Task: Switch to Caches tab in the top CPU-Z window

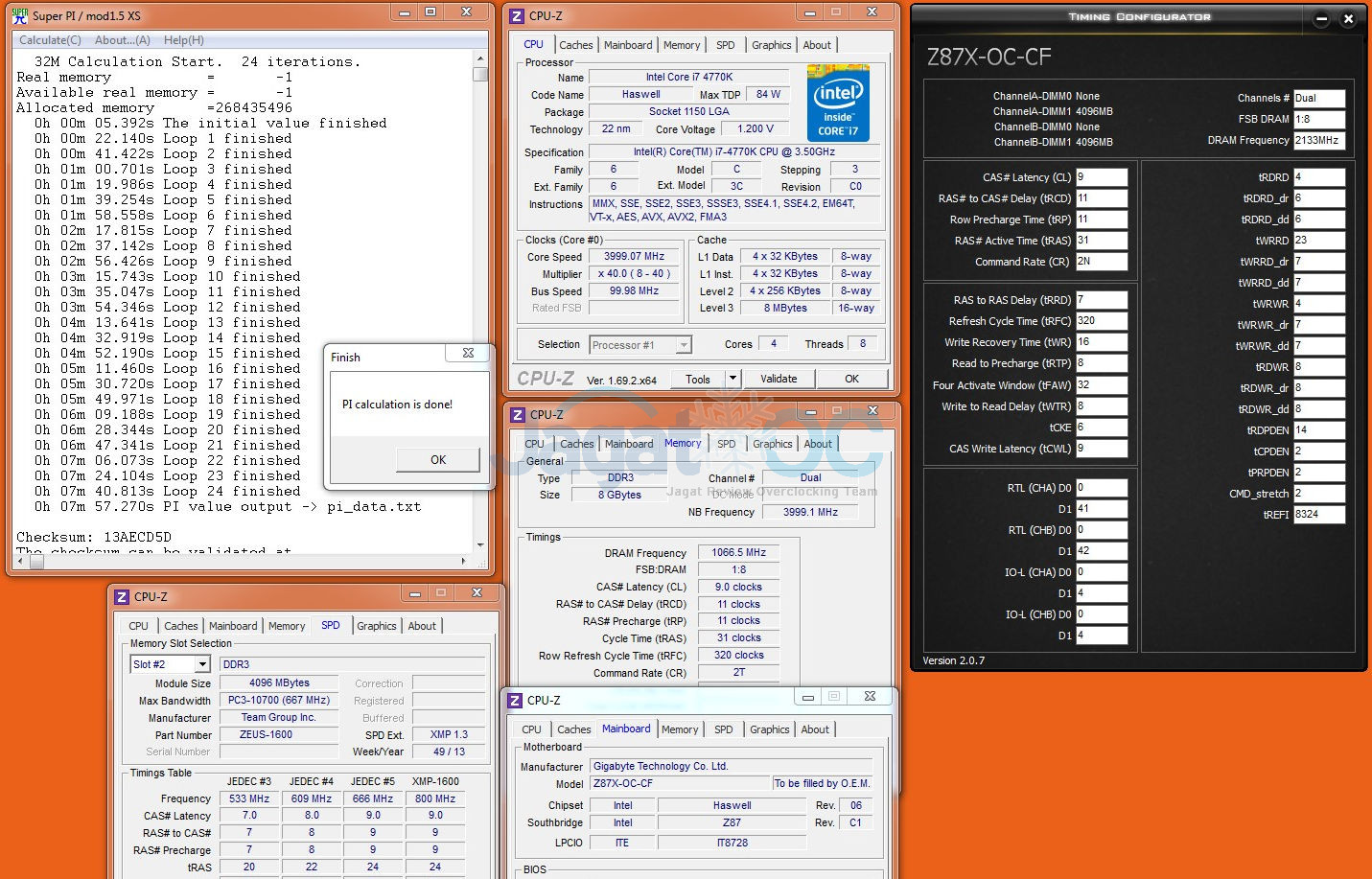Action: pyautogui.click(x=575, y=45)
